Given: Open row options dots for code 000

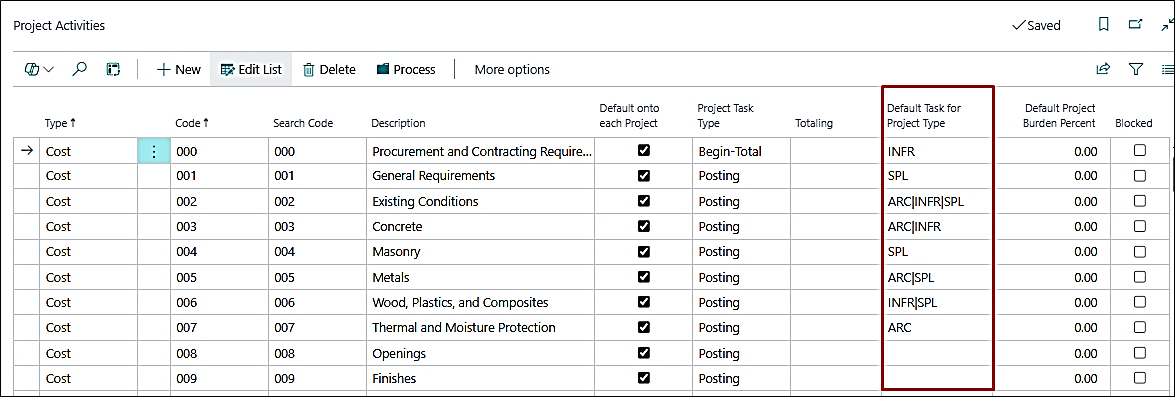Looking at the screenshot, I should click(x=154, y=151).
